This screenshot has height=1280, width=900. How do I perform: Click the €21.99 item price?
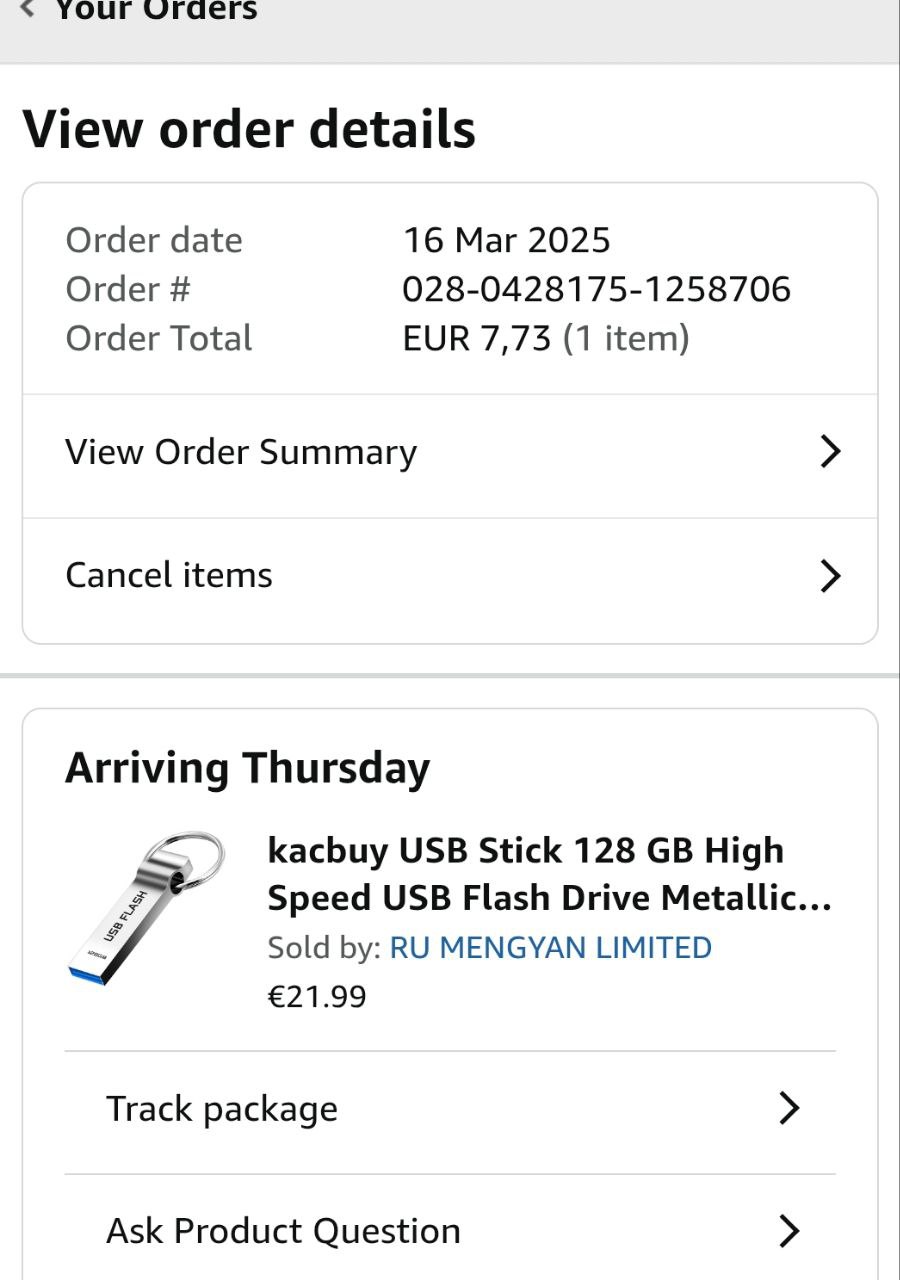tap(317, 997)
